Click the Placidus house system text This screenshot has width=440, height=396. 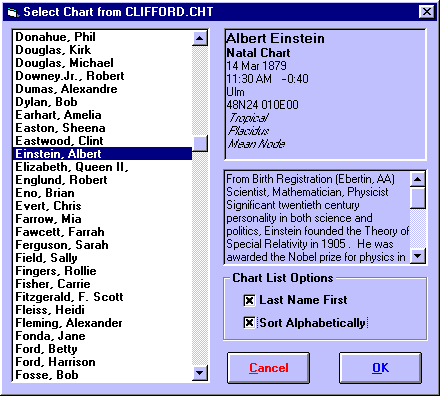click(249, 131)
